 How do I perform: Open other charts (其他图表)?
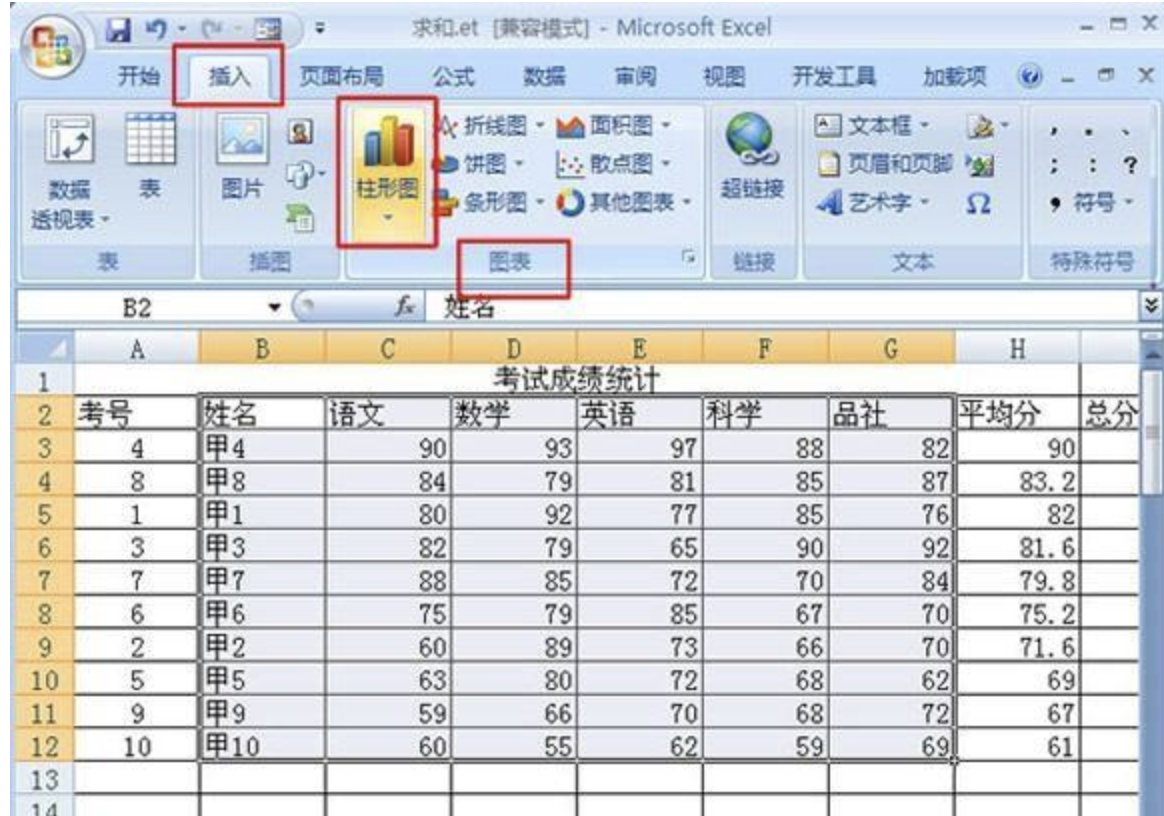624,202
